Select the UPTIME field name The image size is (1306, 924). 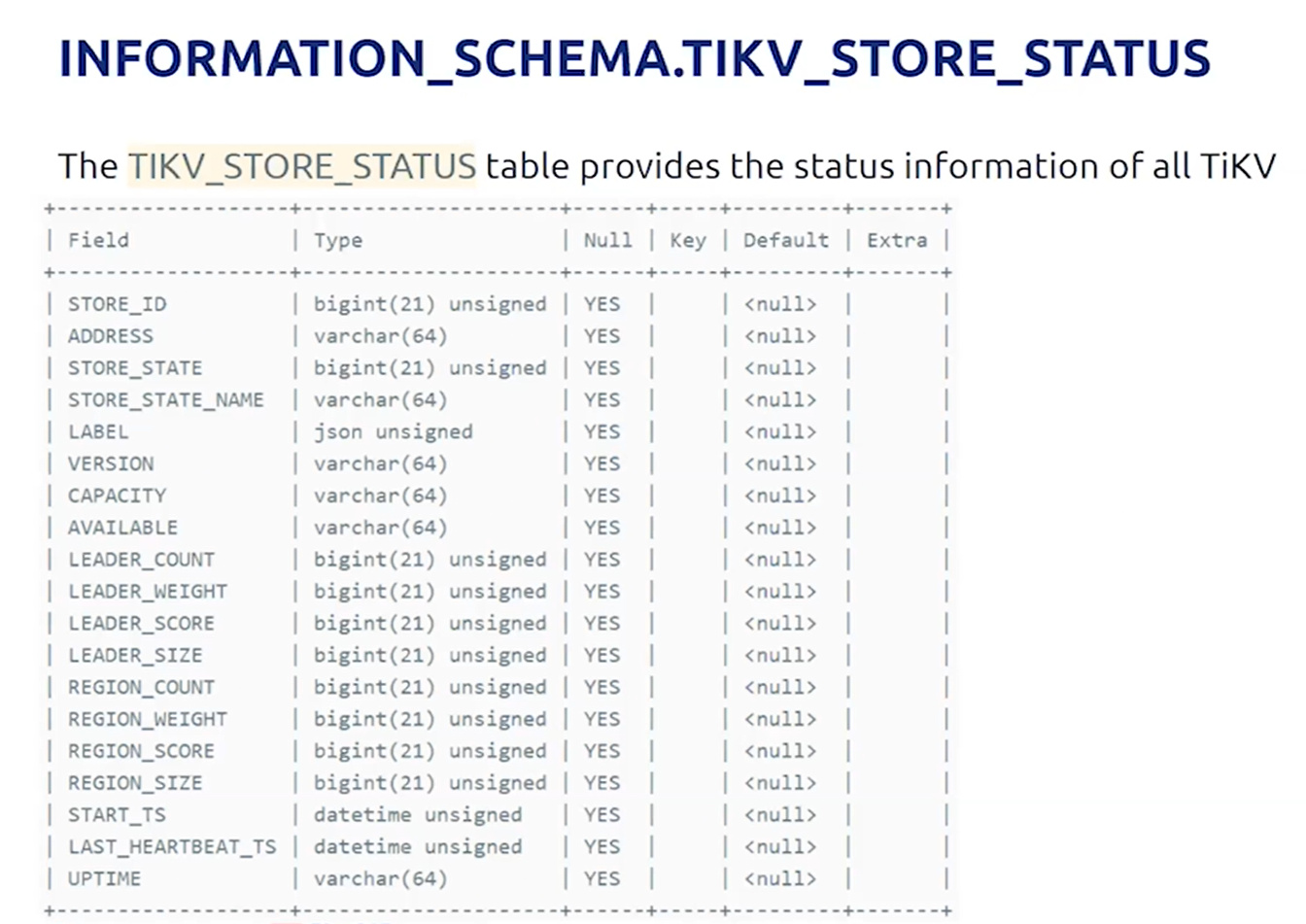click(x=104, y=879)
